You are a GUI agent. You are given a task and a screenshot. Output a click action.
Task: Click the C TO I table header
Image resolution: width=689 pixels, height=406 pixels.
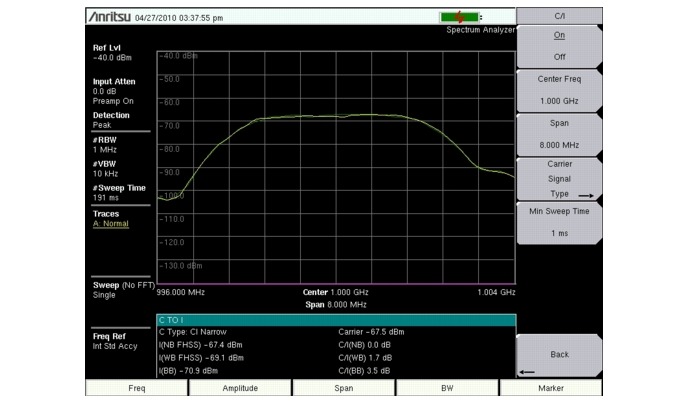click(336, 320)
